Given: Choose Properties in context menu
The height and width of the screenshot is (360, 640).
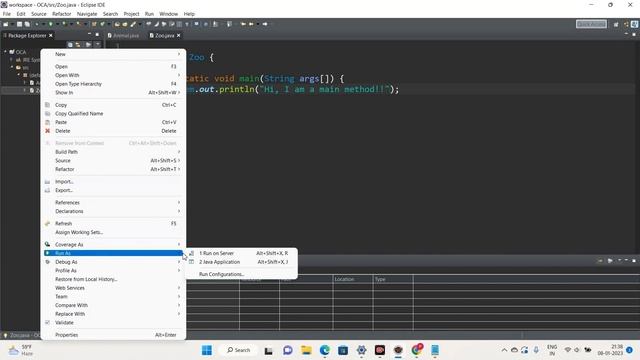Looking at the screenshot, I should pos(113,335).
